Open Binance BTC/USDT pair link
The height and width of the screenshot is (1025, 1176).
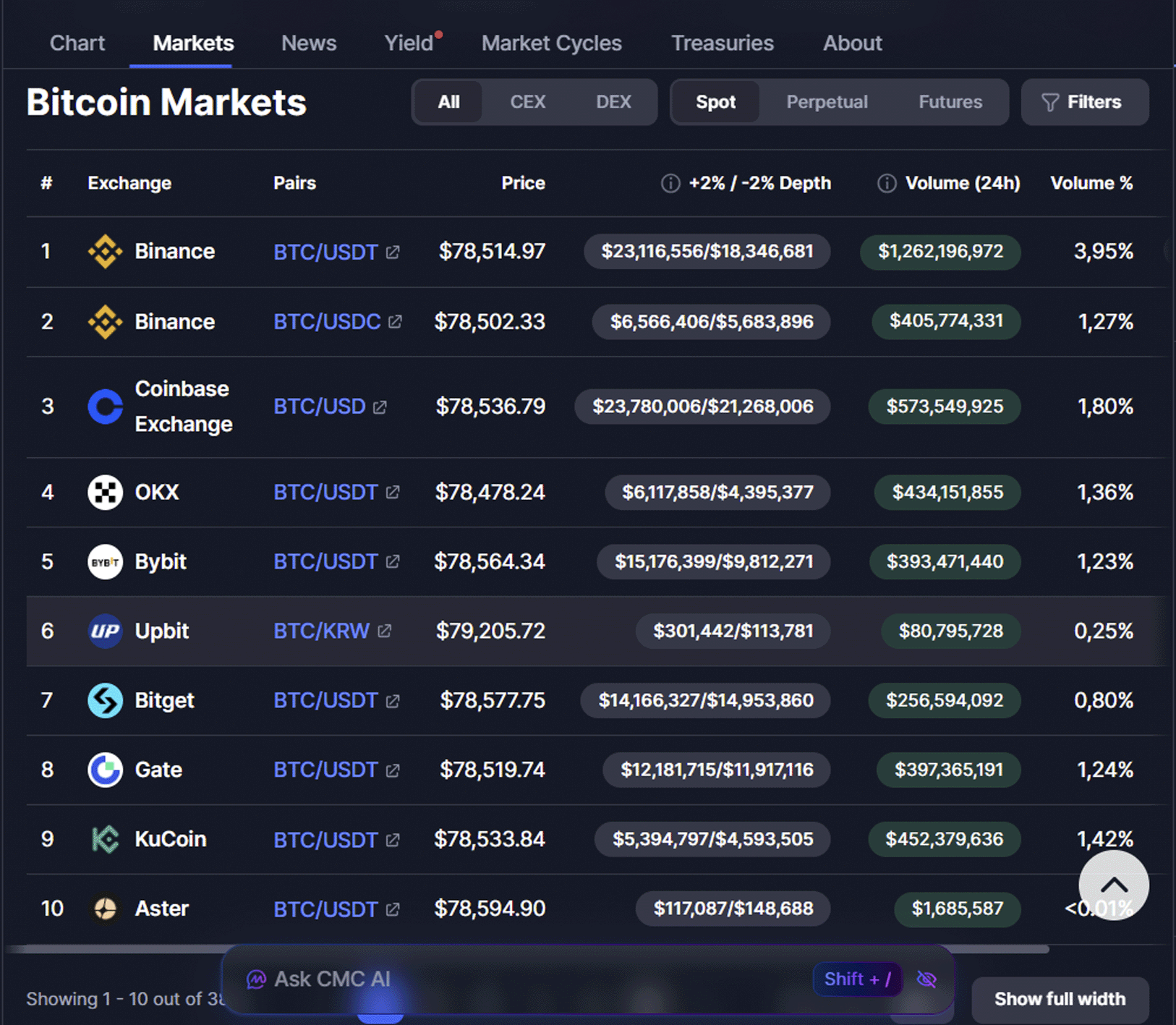[325, 252]
